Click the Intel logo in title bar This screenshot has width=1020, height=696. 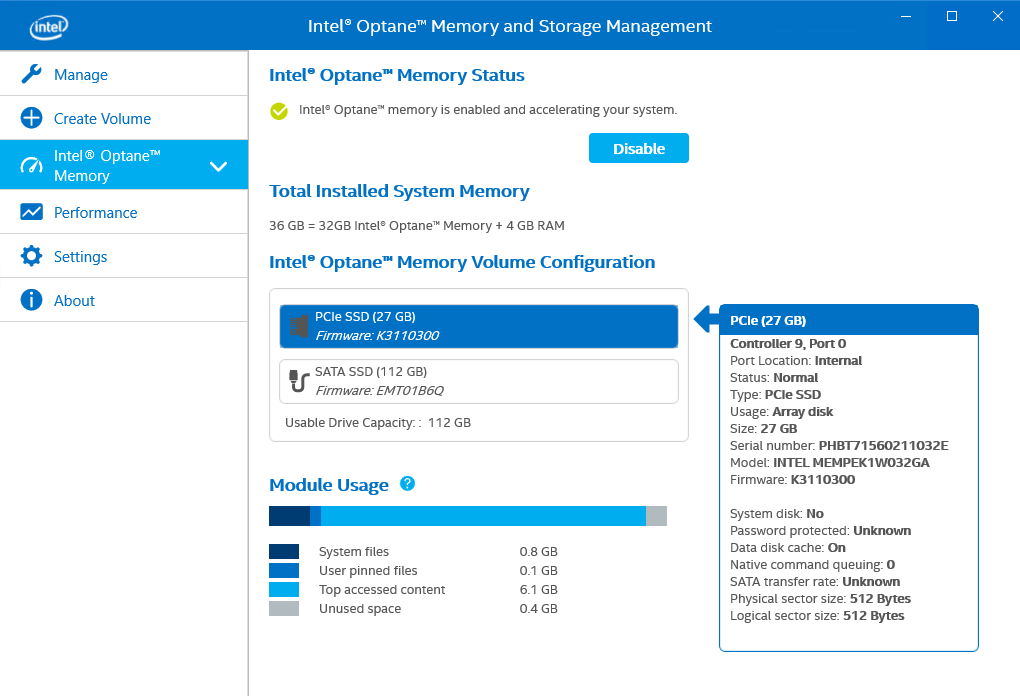pyautogui.click(x=49, y=27)
